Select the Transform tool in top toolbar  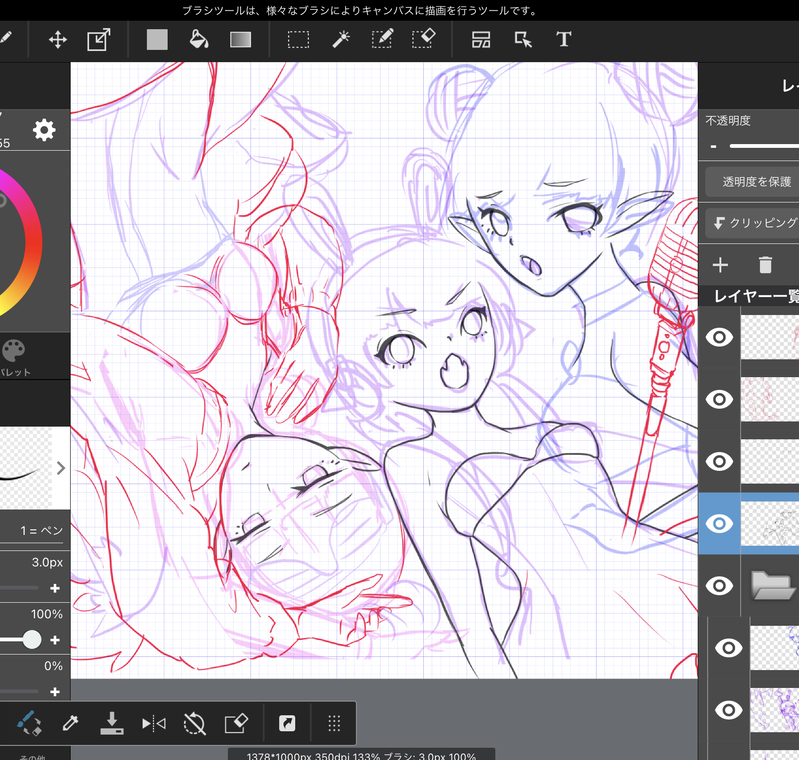click(98, 40)
